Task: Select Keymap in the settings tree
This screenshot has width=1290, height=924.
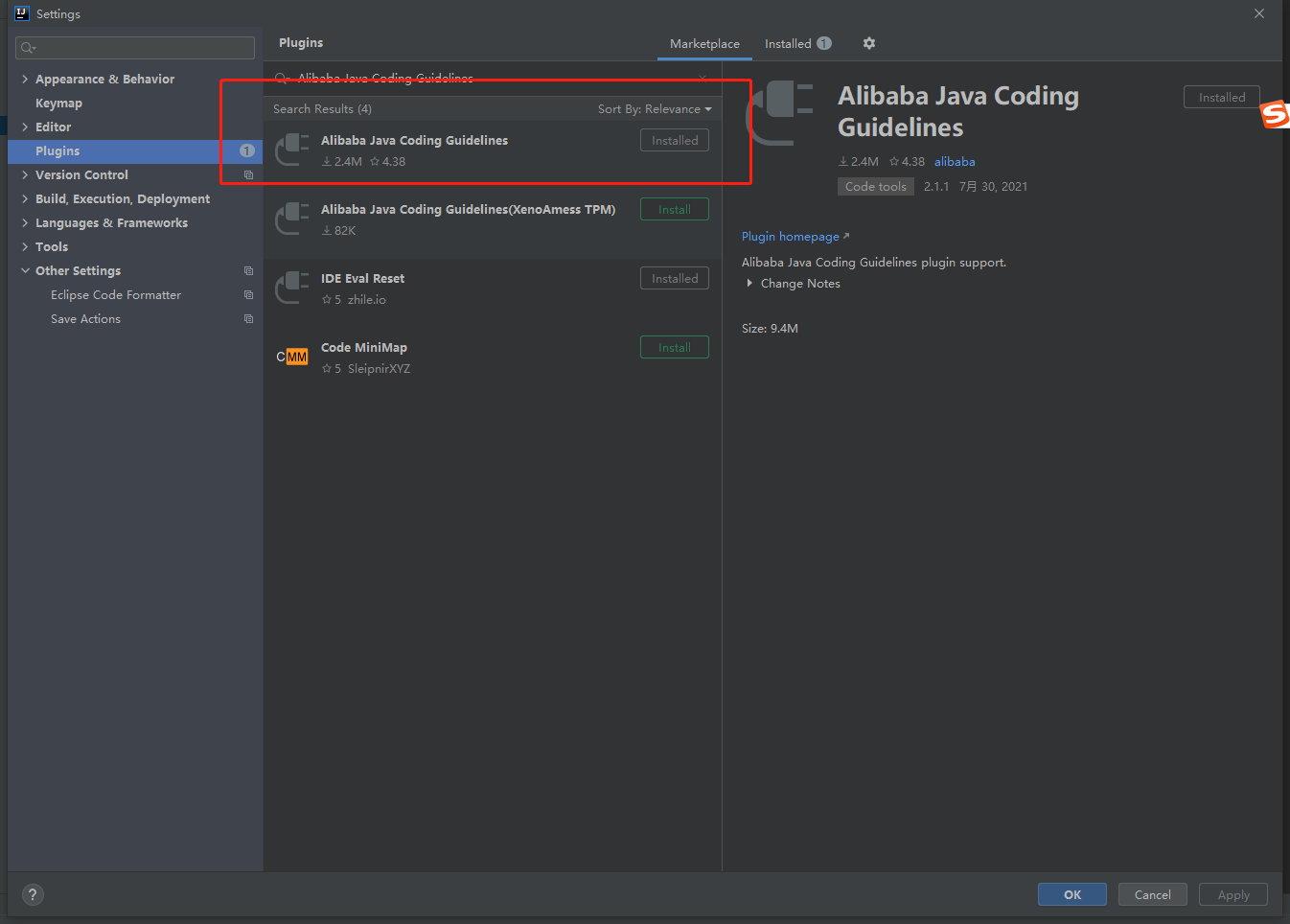Action: (58, 103)
